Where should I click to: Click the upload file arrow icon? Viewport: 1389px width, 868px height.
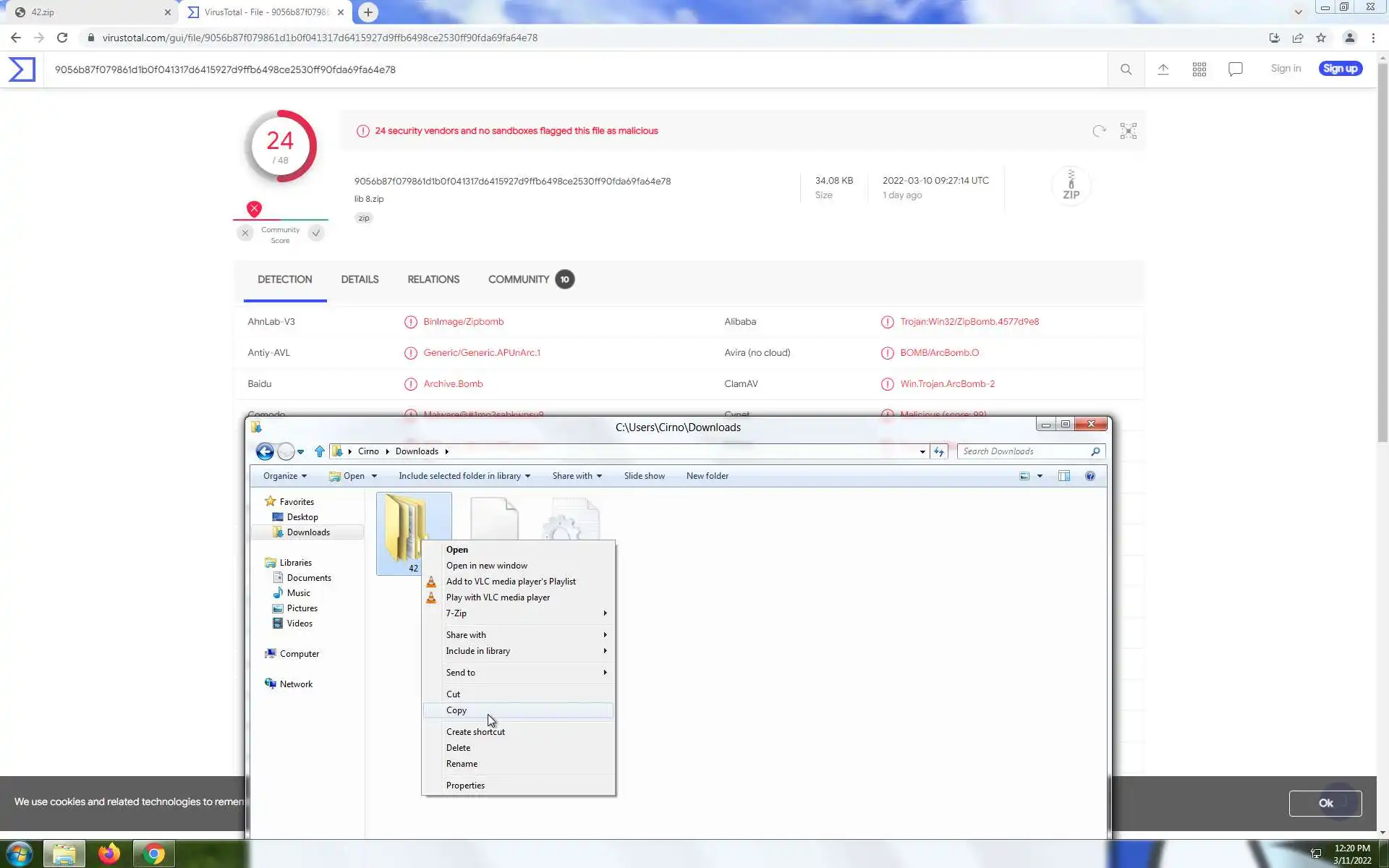click(x=1163, y=69)
